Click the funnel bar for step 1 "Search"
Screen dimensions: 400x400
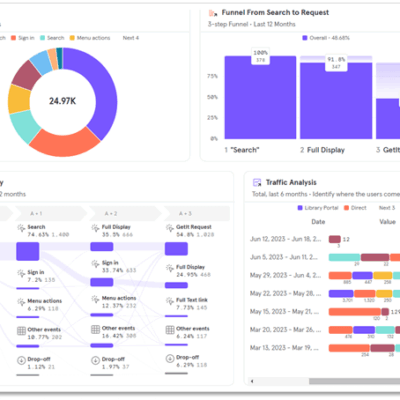pos(260,97)
